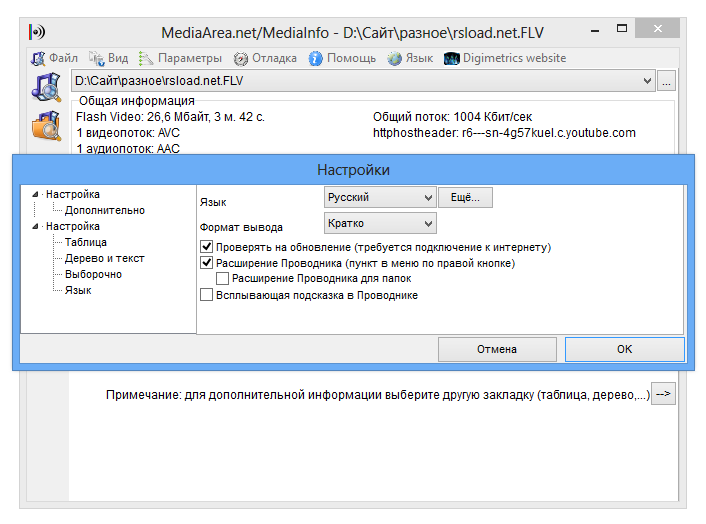Open the file path dropdown in main window

pos(647,81)
